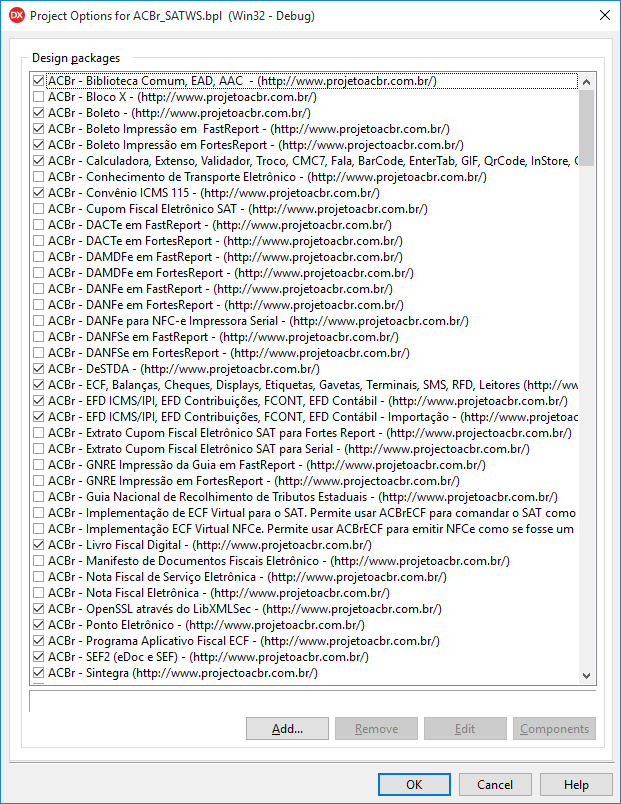Check GNRE Impressão em FortesReport checkbox
The width and height of the screenshot is (621, 804).
click(x=38, y=481)
